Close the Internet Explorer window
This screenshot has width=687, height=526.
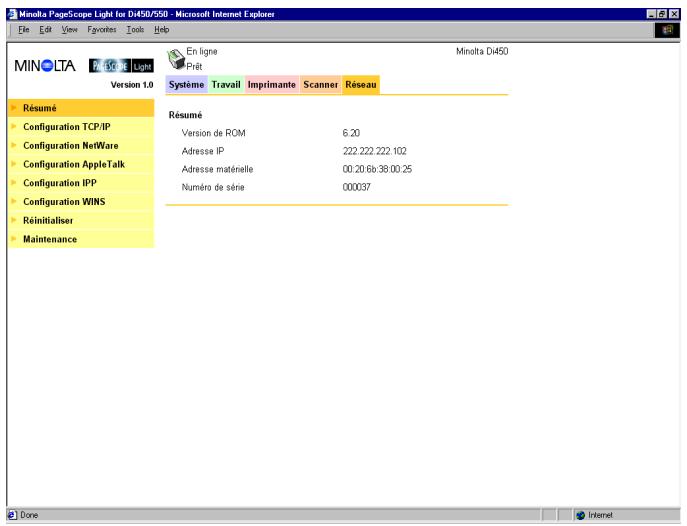coord(674,14)
